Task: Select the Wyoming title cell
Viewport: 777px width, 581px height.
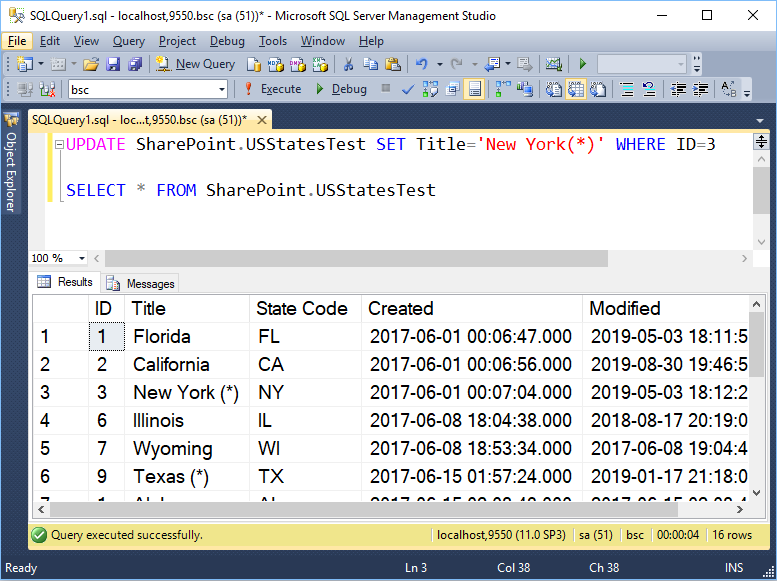Action: pos(187,449)
